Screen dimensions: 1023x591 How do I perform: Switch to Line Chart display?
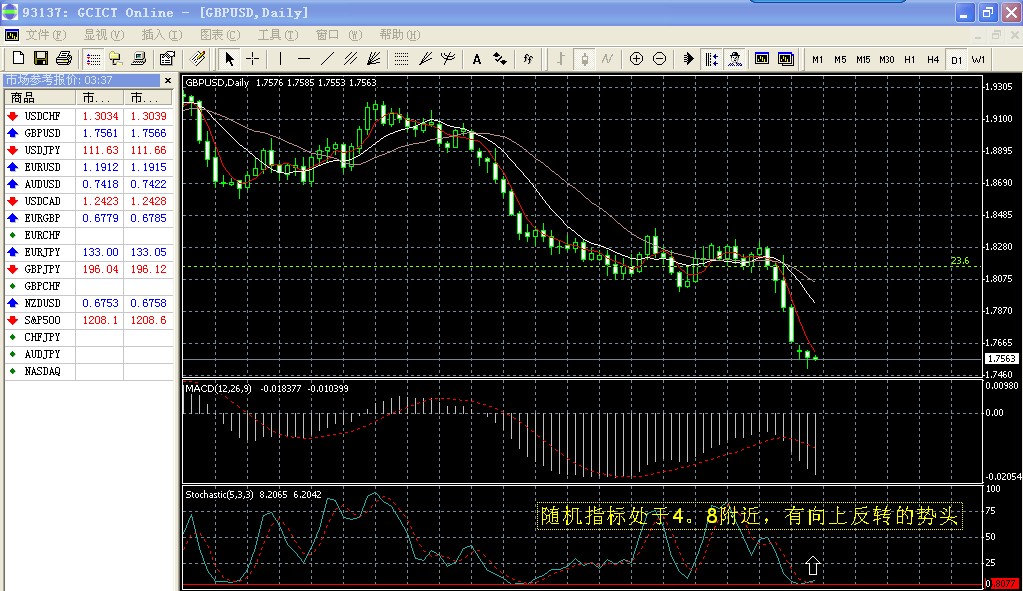click(607, 59)
